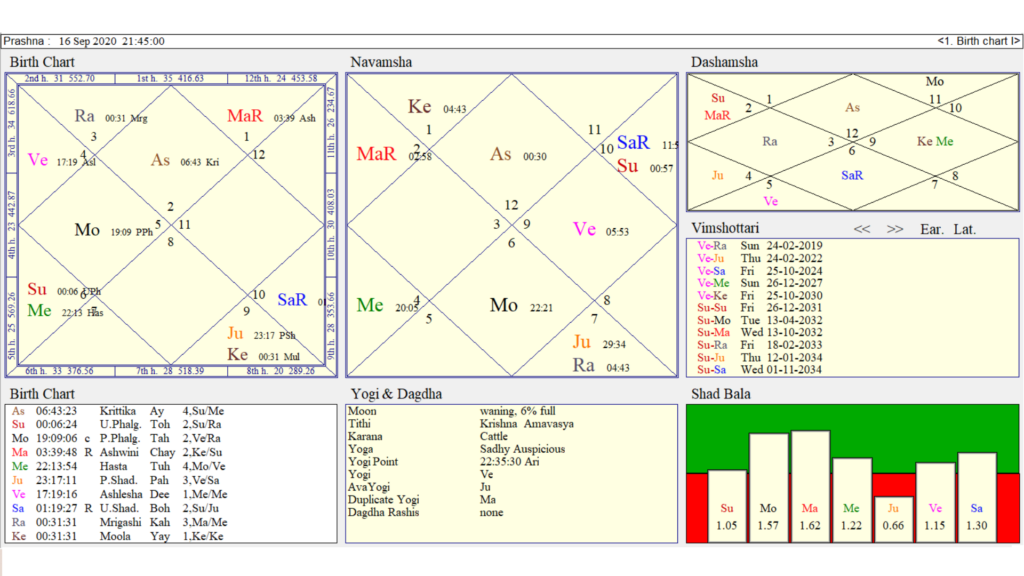Click SaR in the Dashamsha chart
The width and height of the screenshot is (1024, 576).
click(x=852, y=175)
